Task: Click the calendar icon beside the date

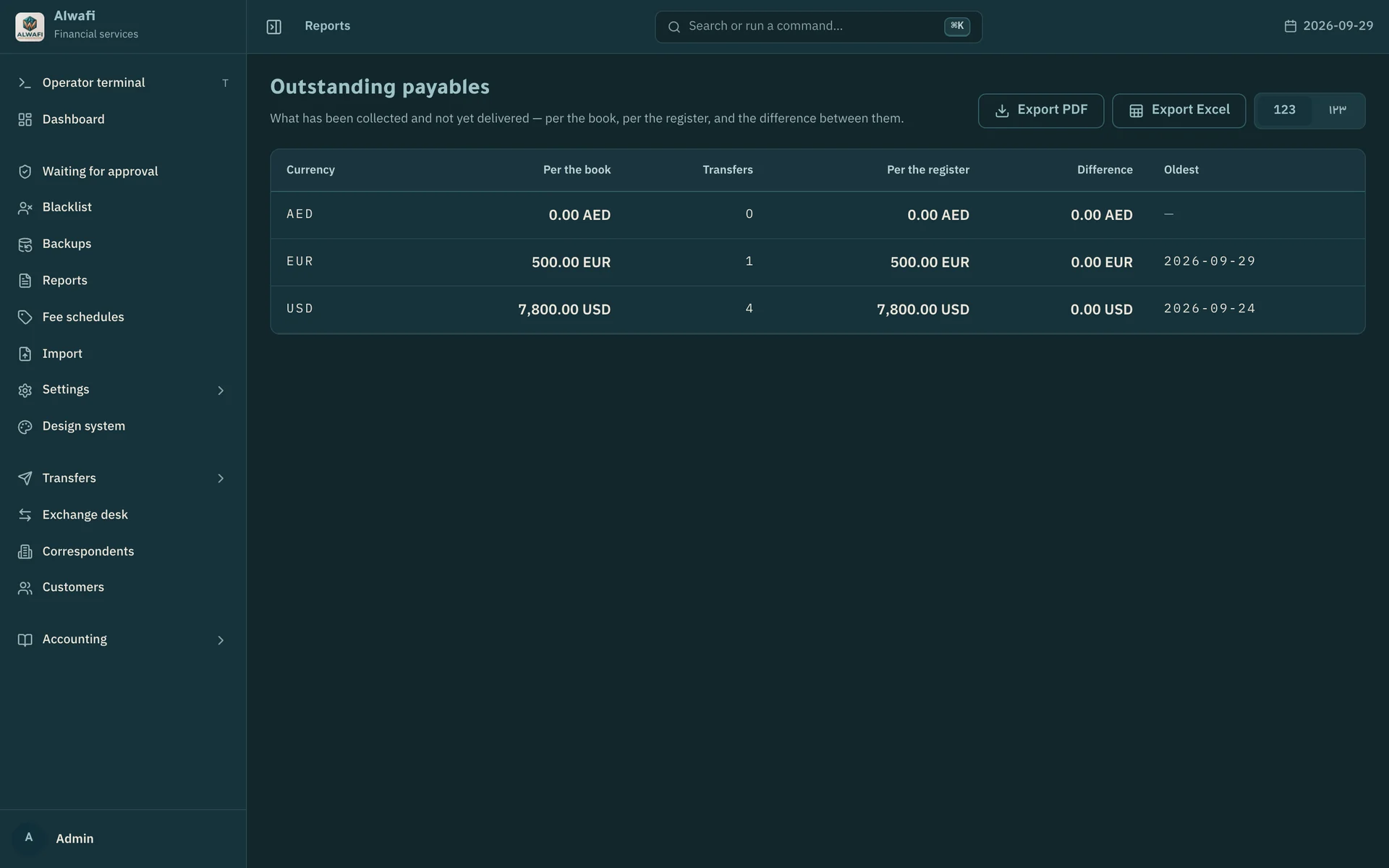Action: point(1290,26)
